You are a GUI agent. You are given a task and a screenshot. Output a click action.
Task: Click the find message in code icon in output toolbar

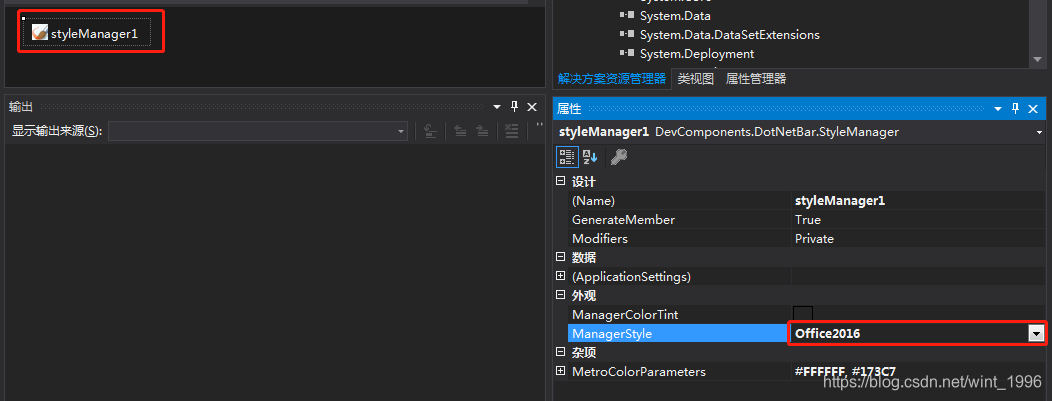tap(431, 131)
